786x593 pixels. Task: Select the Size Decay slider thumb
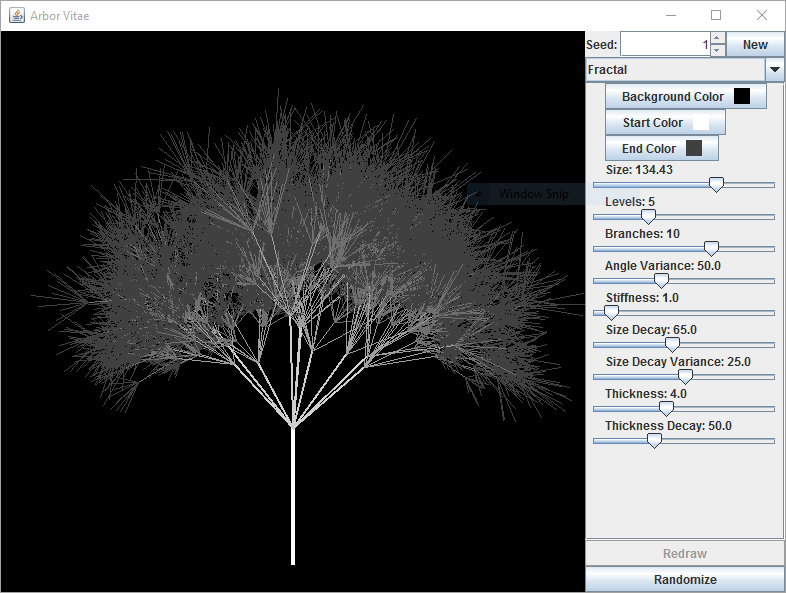pyautogui.click(x=672, y=345)
